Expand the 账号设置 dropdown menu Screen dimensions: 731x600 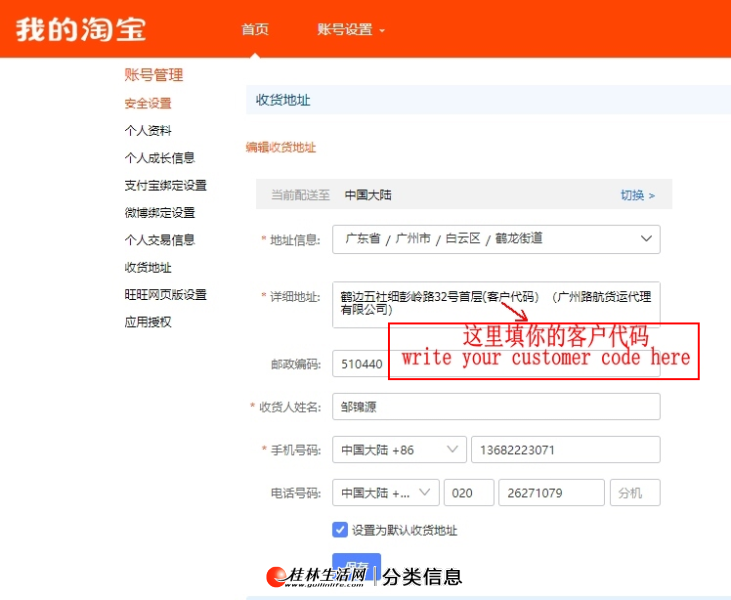(350, 30)
